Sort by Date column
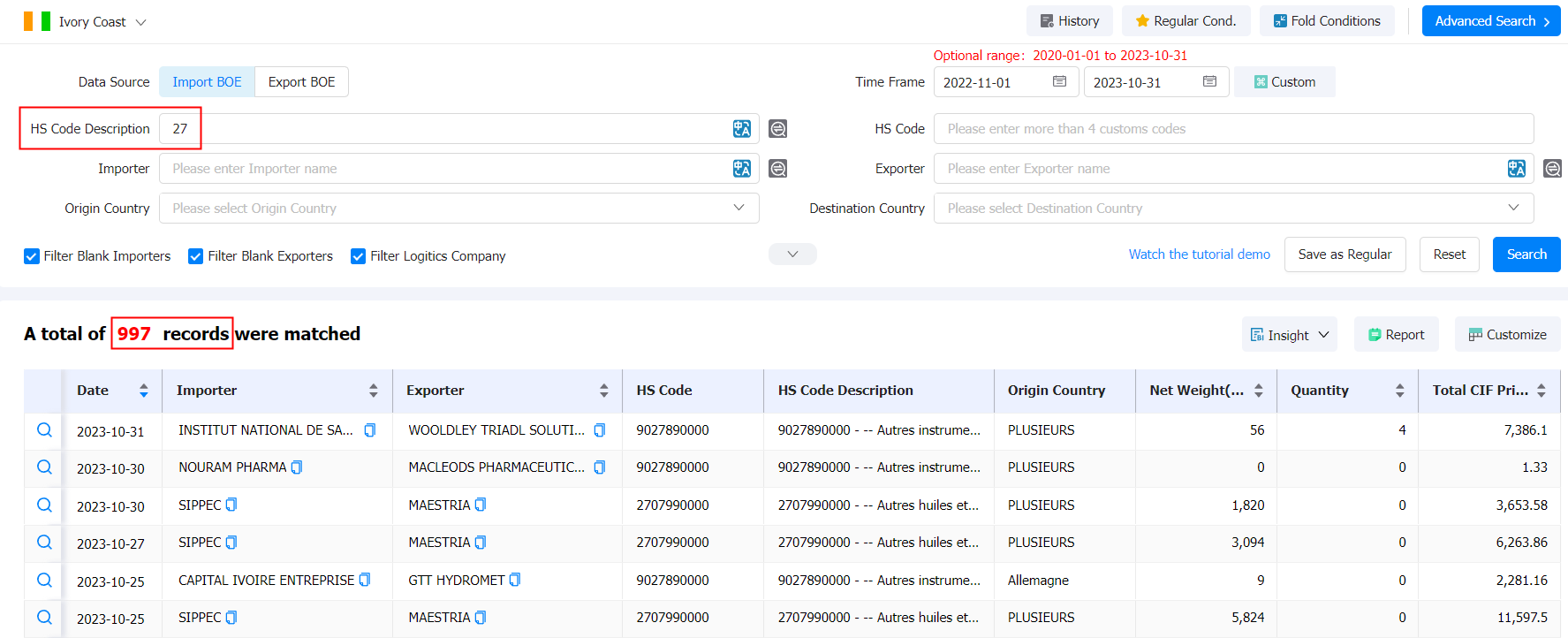 [x=144, y=391]
